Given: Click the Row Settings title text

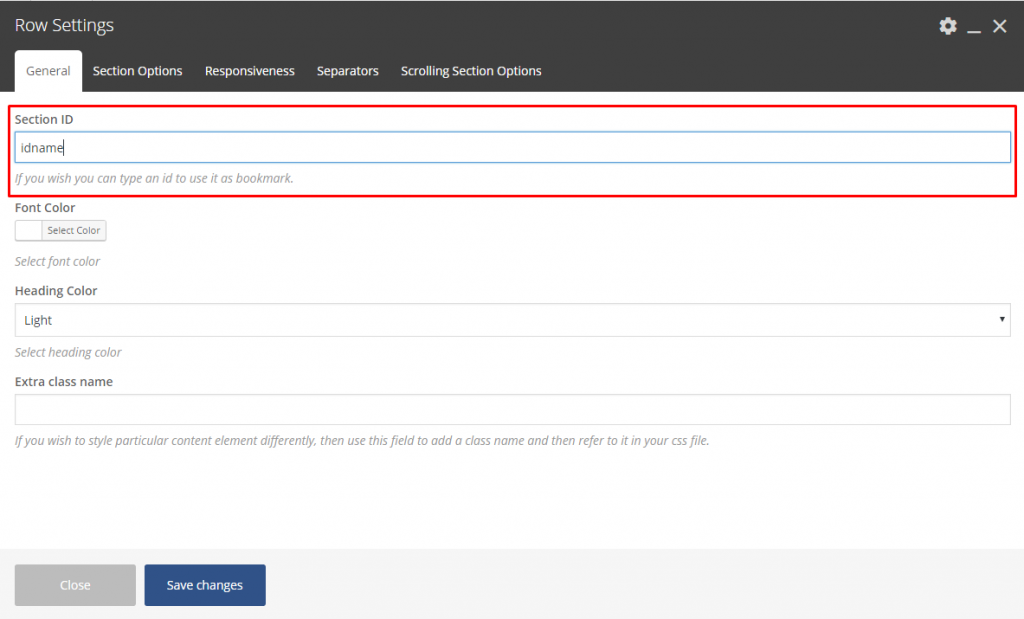Looking at the screenshot, I should coord(64,26).
